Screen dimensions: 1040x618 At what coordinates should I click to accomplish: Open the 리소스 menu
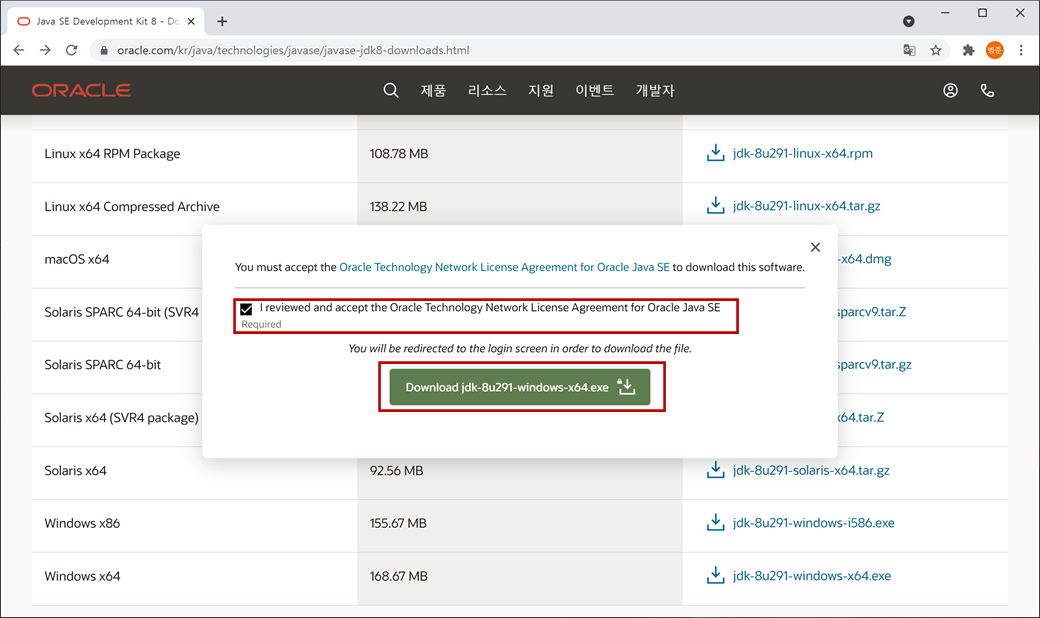pos(487,90)
